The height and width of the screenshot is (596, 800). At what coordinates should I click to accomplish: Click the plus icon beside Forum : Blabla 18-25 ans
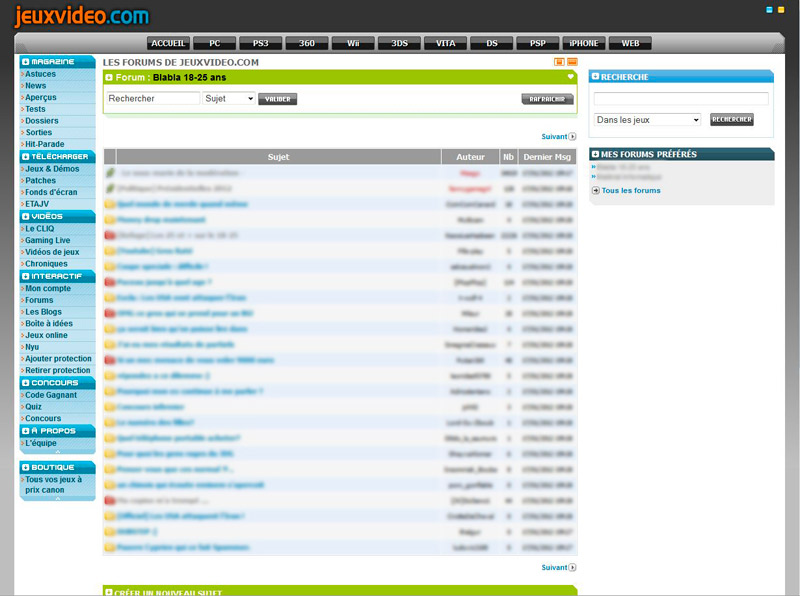(109, 78)
